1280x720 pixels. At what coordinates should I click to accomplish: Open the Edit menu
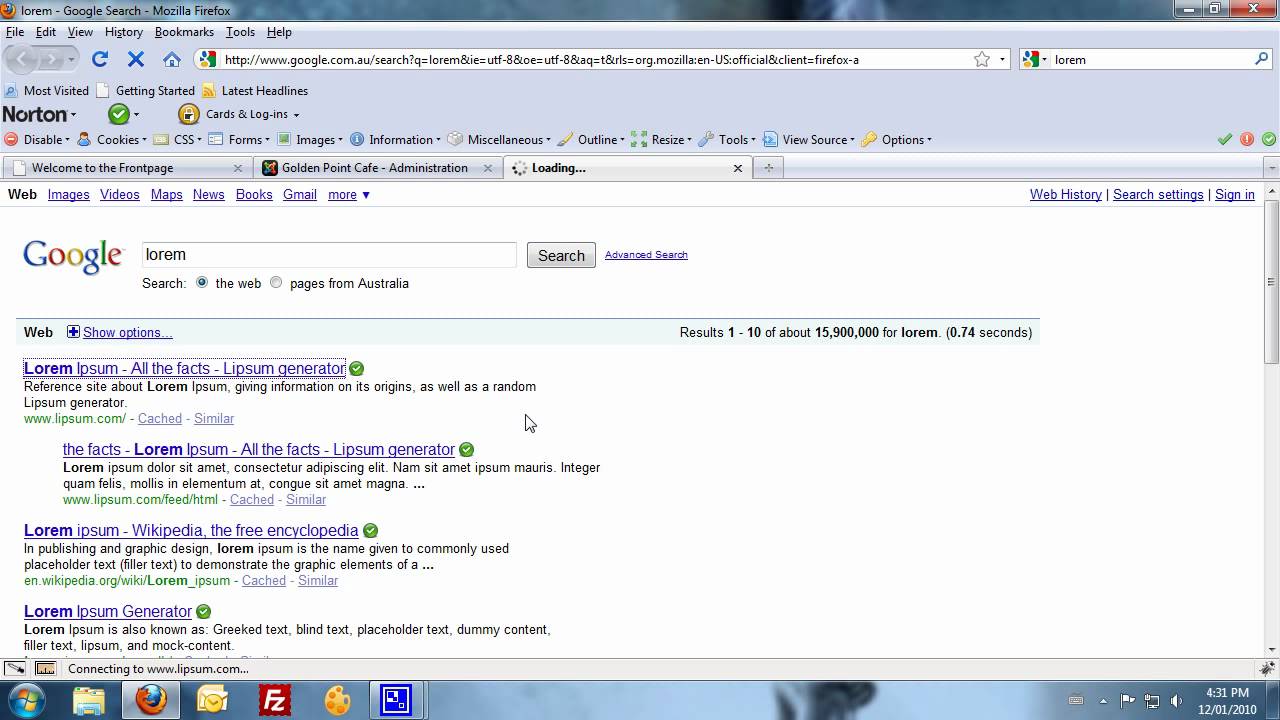click(46, 32)
